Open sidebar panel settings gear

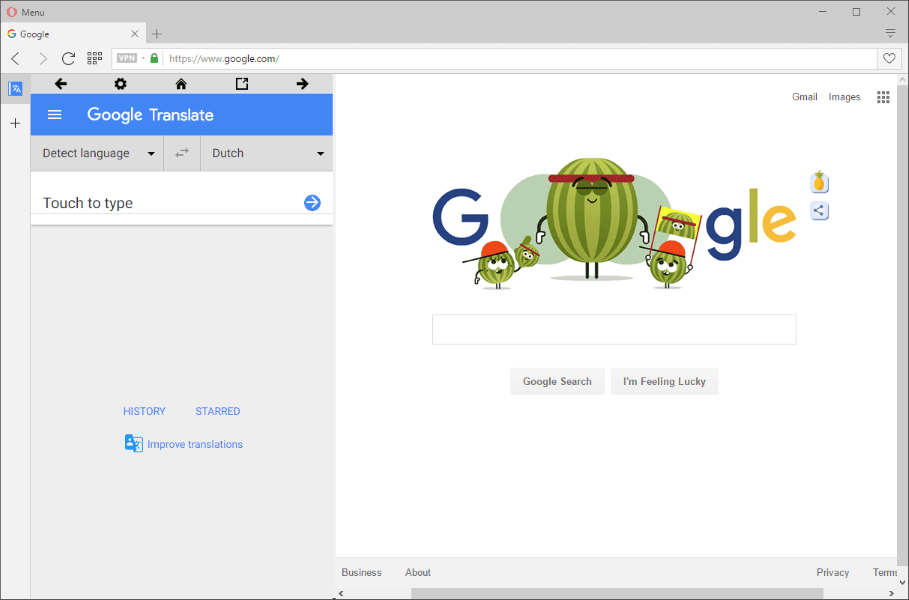click(120, 84)
